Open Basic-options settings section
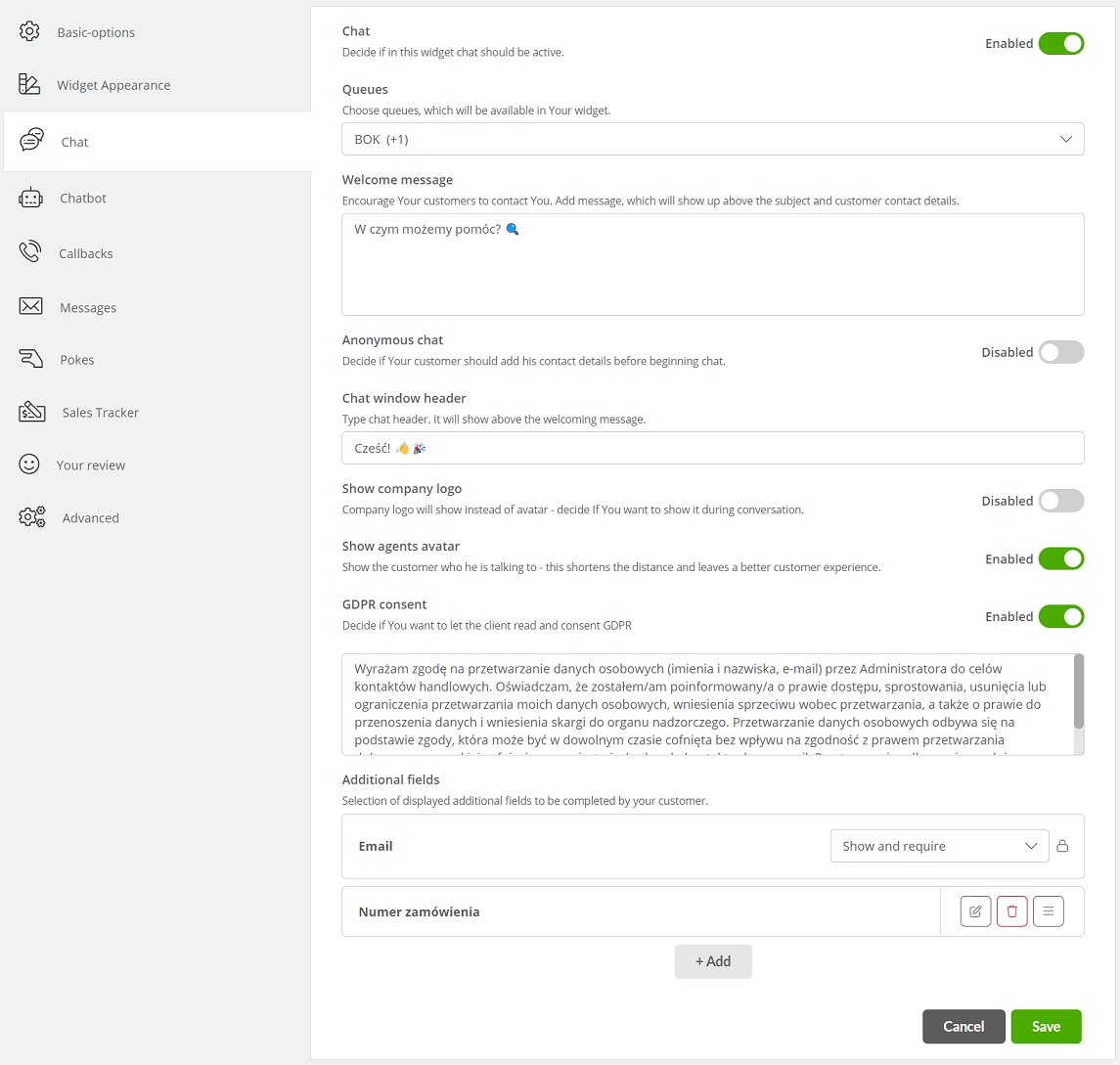Screen dimensions: 1120x1065 coord(96,32)
